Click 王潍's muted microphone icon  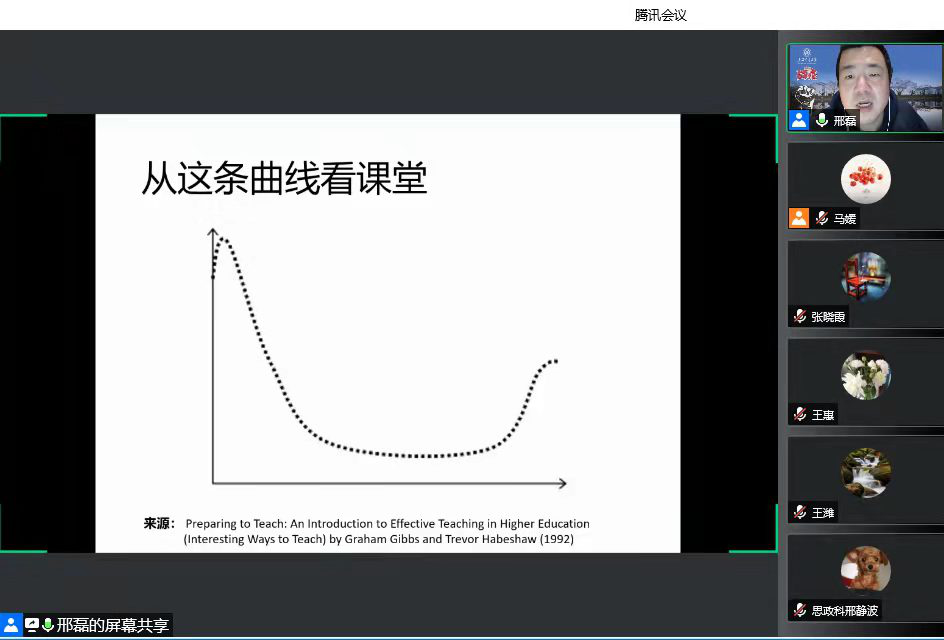[800, 512]
